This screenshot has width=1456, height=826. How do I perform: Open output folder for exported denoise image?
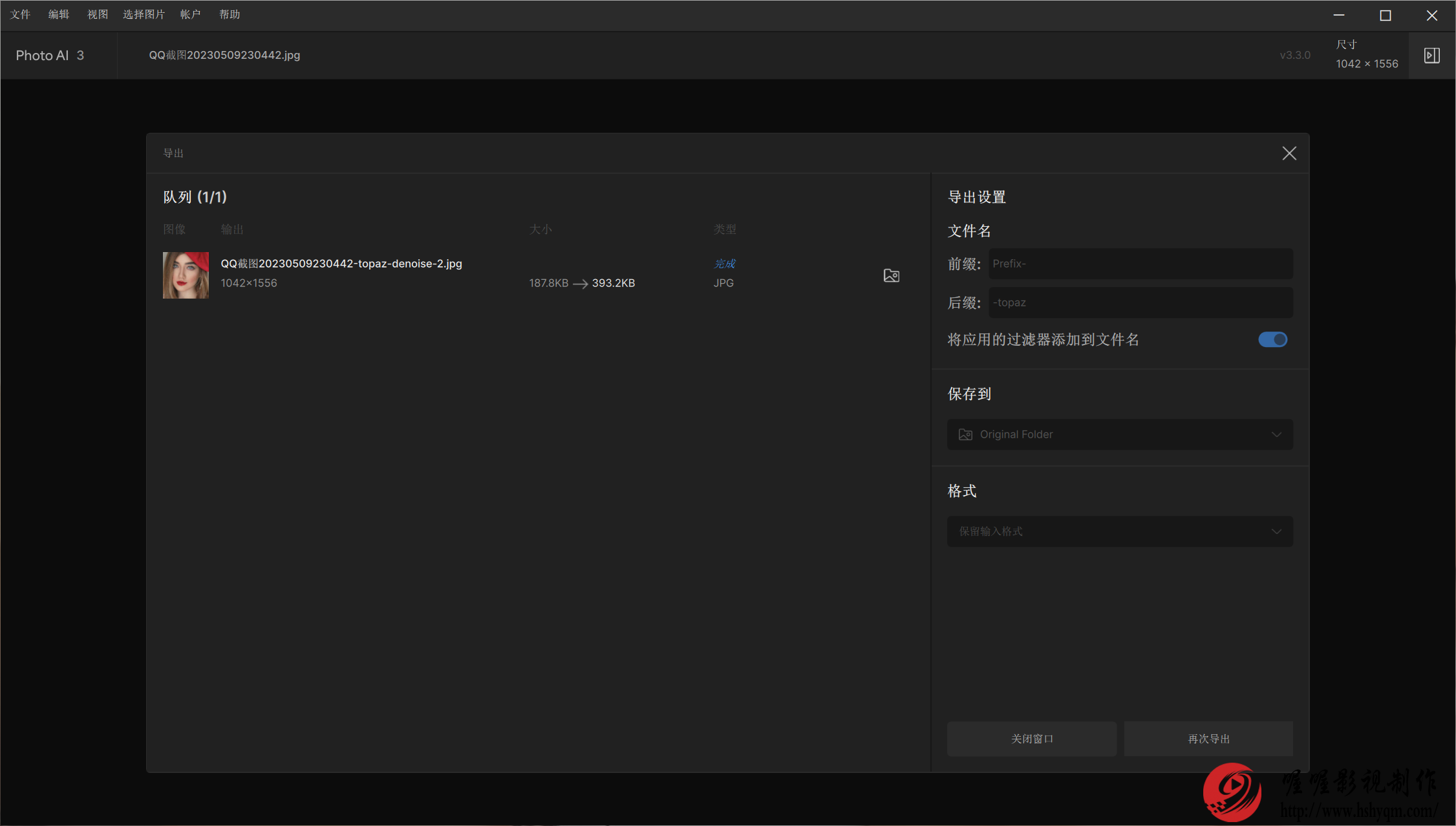pyautogui.click(x=891, y=275)
